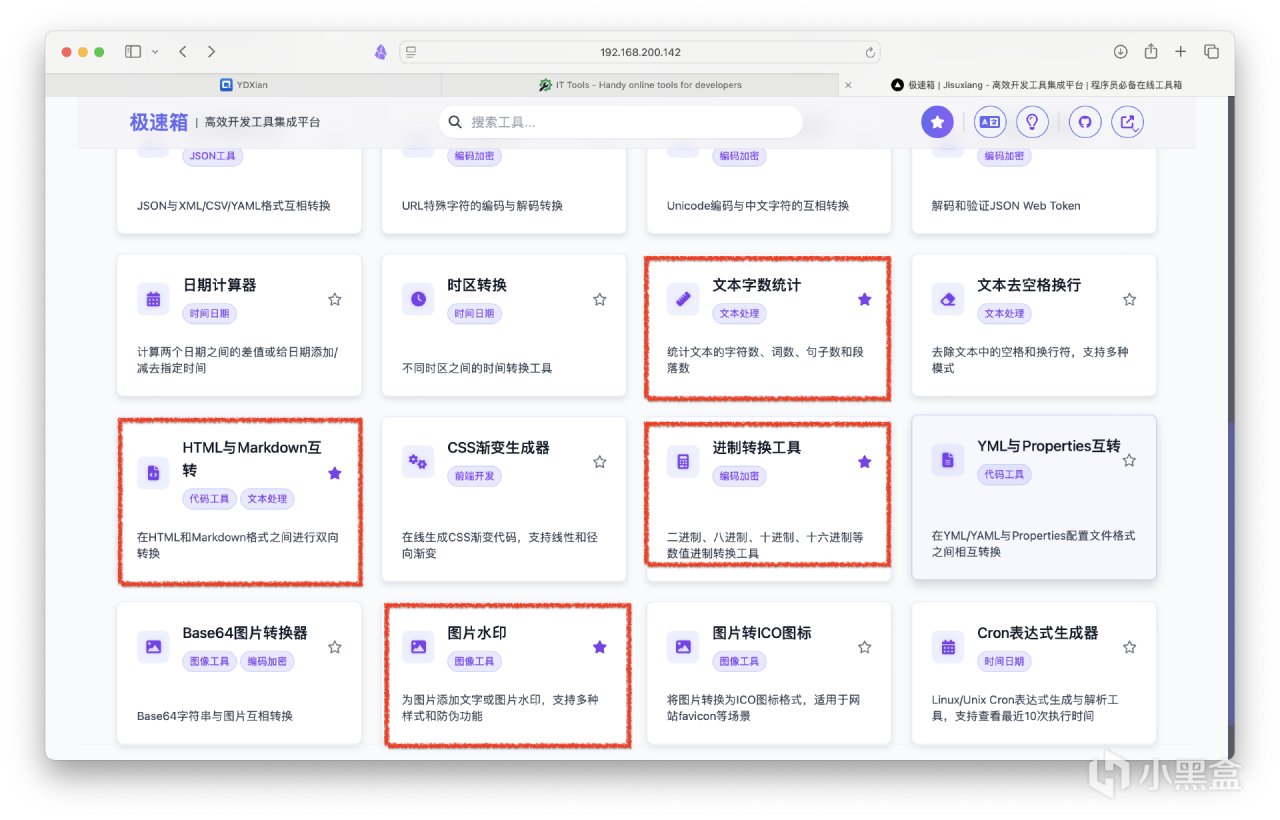Unfavorite 图片水印 using its star
This screenshot has width=1280, height=820.
click(x=600, y=647)
